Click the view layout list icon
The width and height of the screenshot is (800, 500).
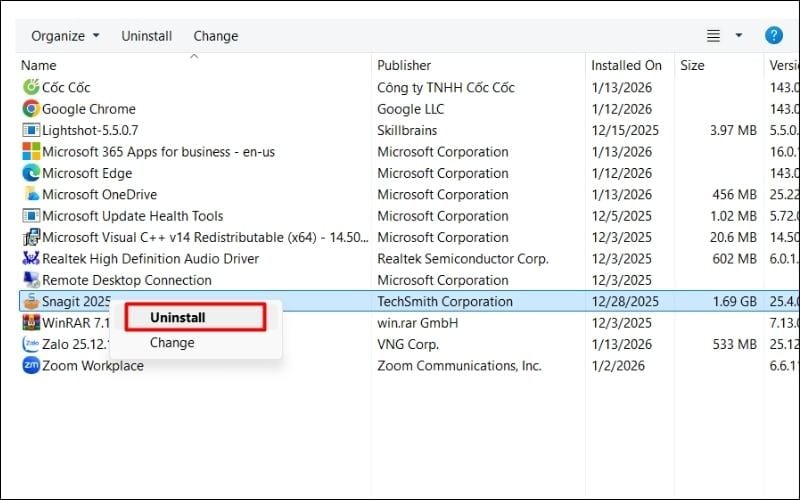pos(713,36)
